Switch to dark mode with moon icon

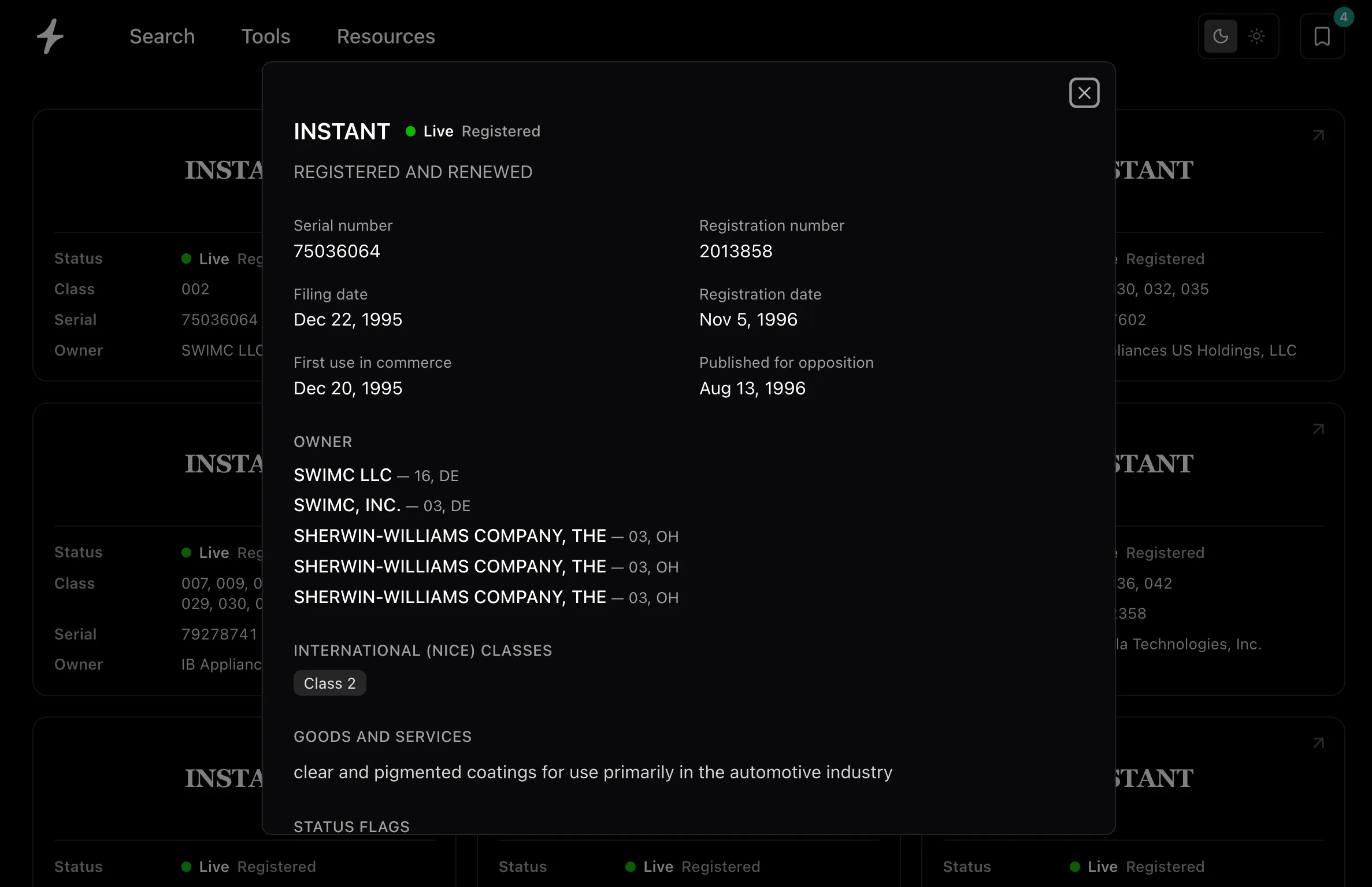point(1221,36)
